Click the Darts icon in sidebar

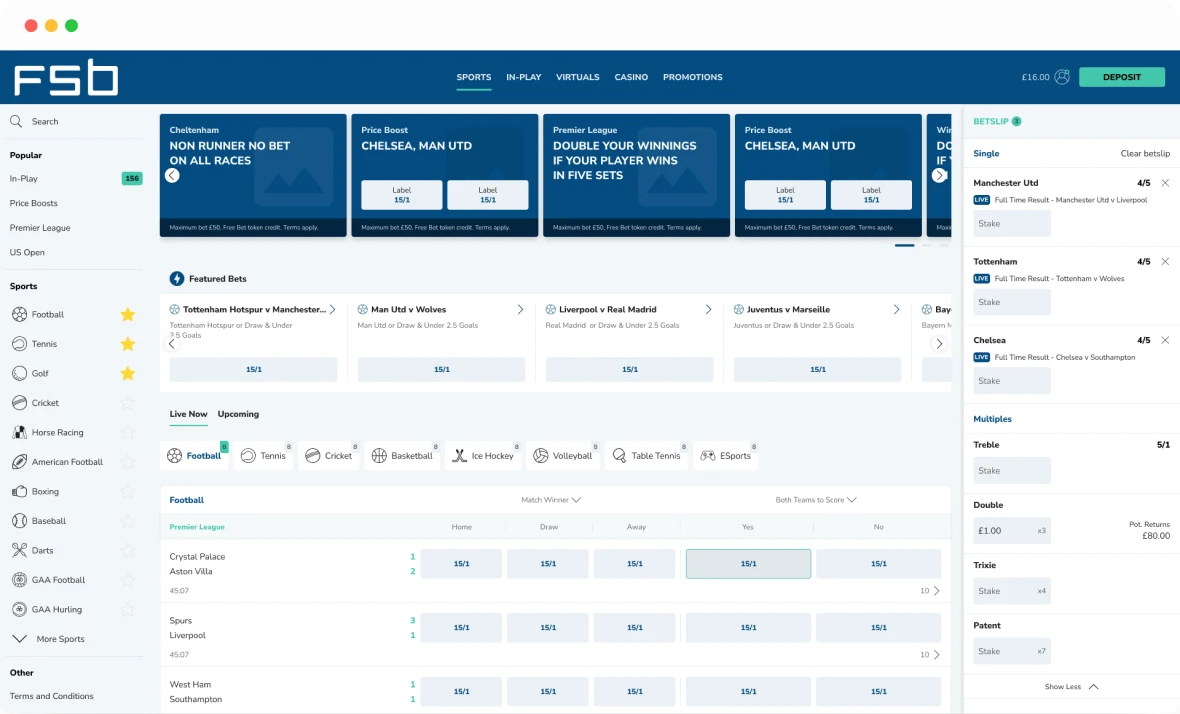pyautogui.click(x=20, y=550)
